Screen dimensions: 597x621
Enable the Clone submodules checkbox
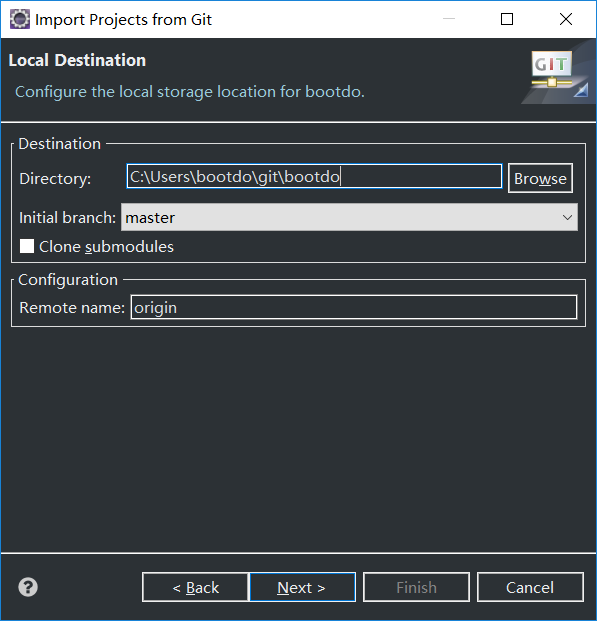coord(27,246)
